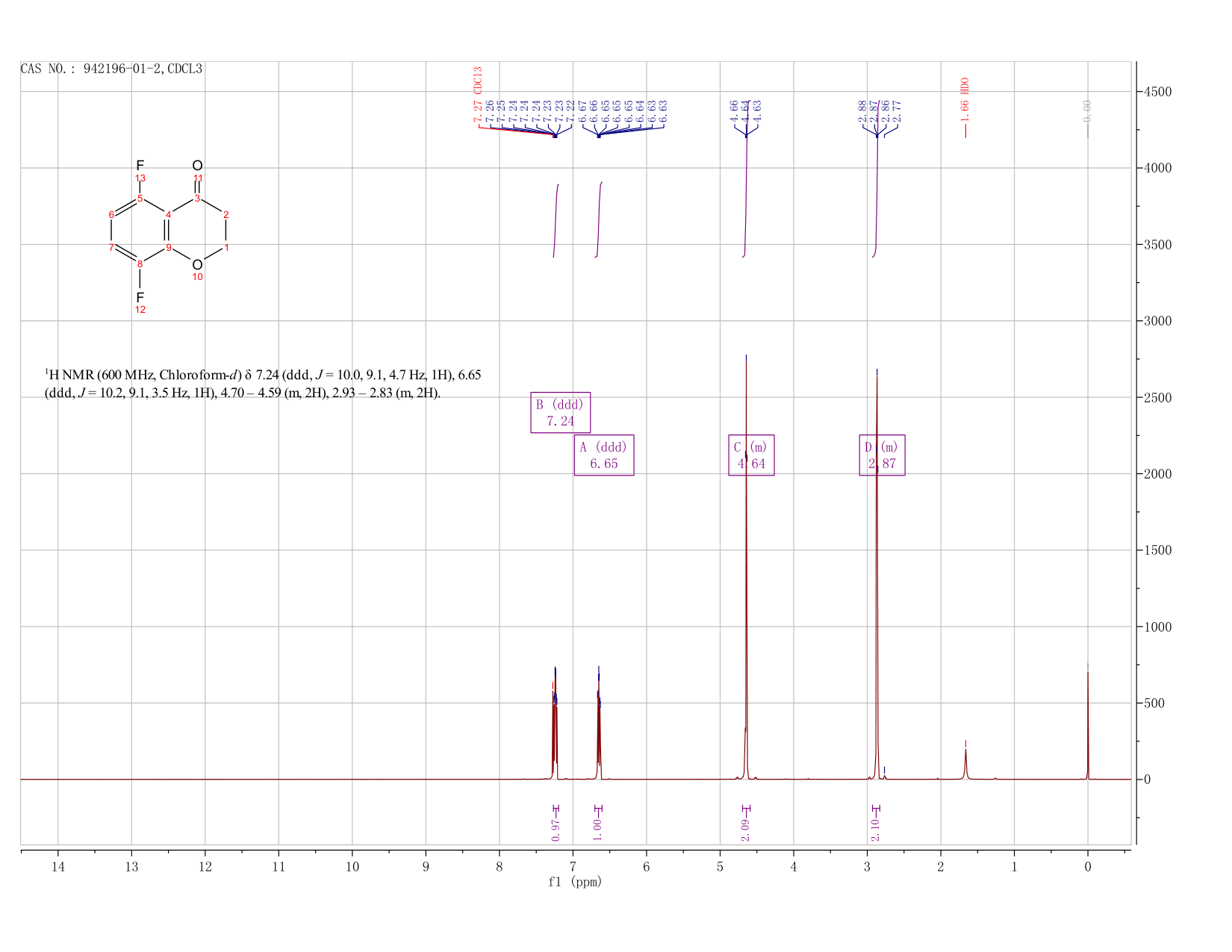Click the red 7.27 CDCl3 peak label

(x=478, y=95)
